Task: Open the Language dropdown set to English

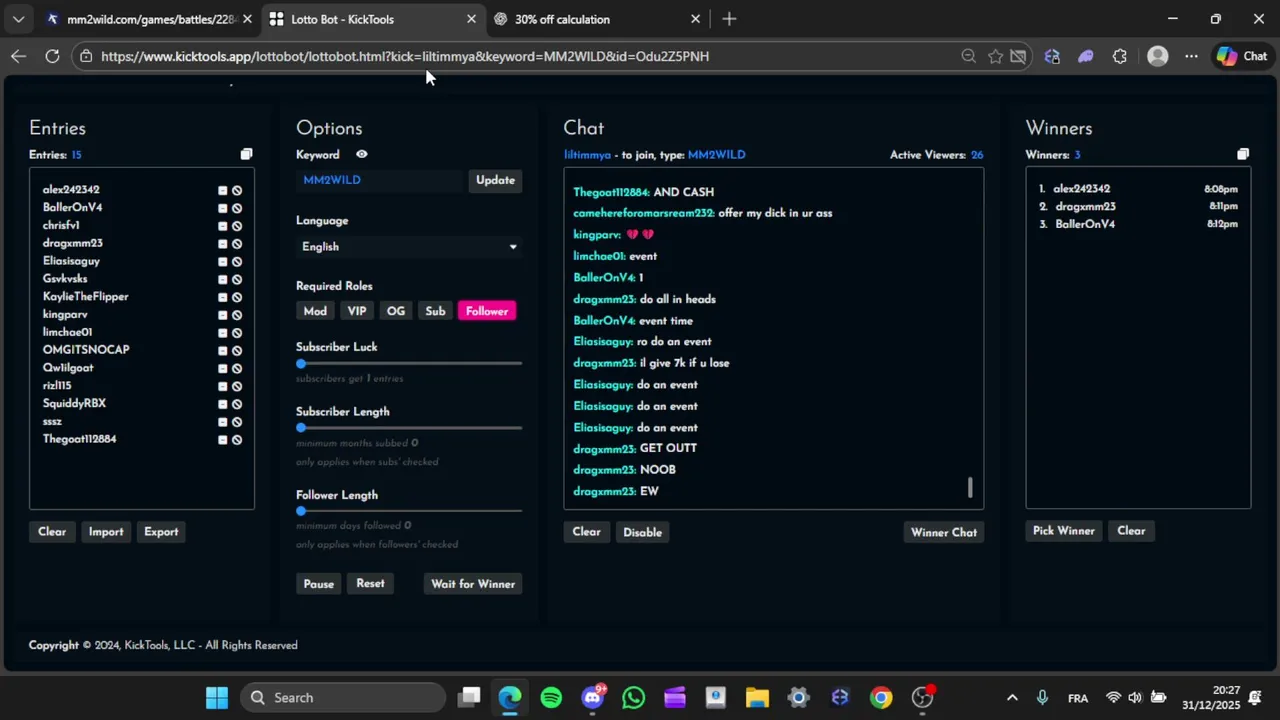Action: (409, 247)
